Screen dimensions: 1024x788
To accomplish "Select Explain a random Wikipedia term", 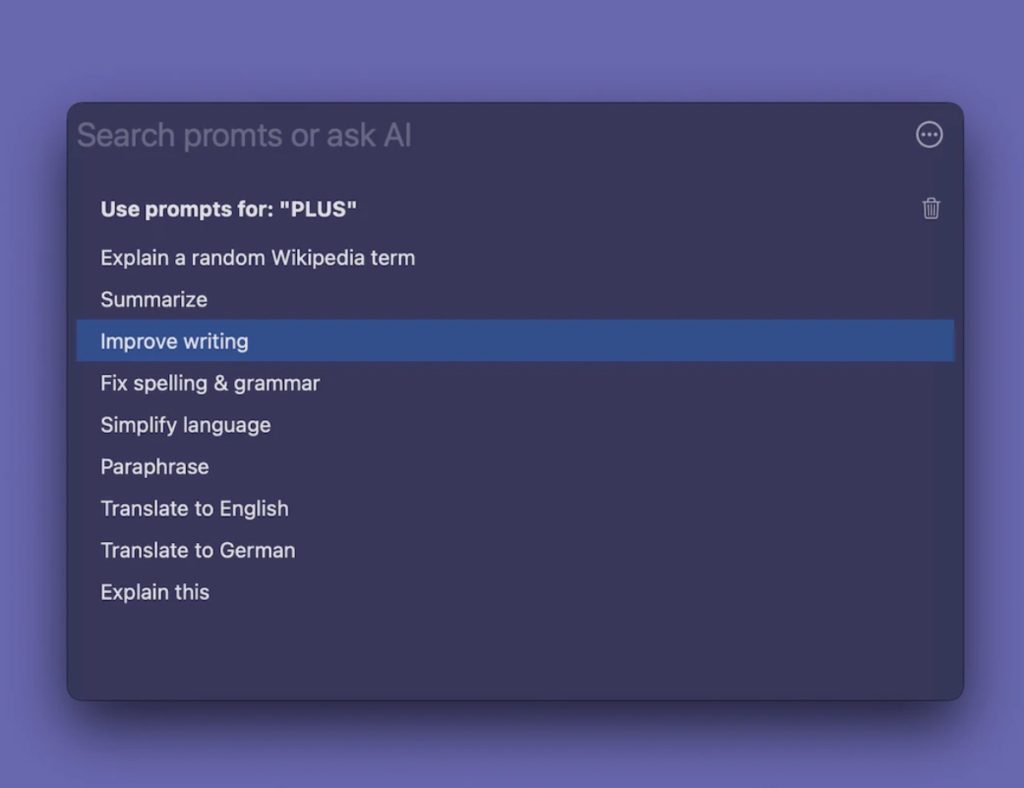I will pos(257,258).
